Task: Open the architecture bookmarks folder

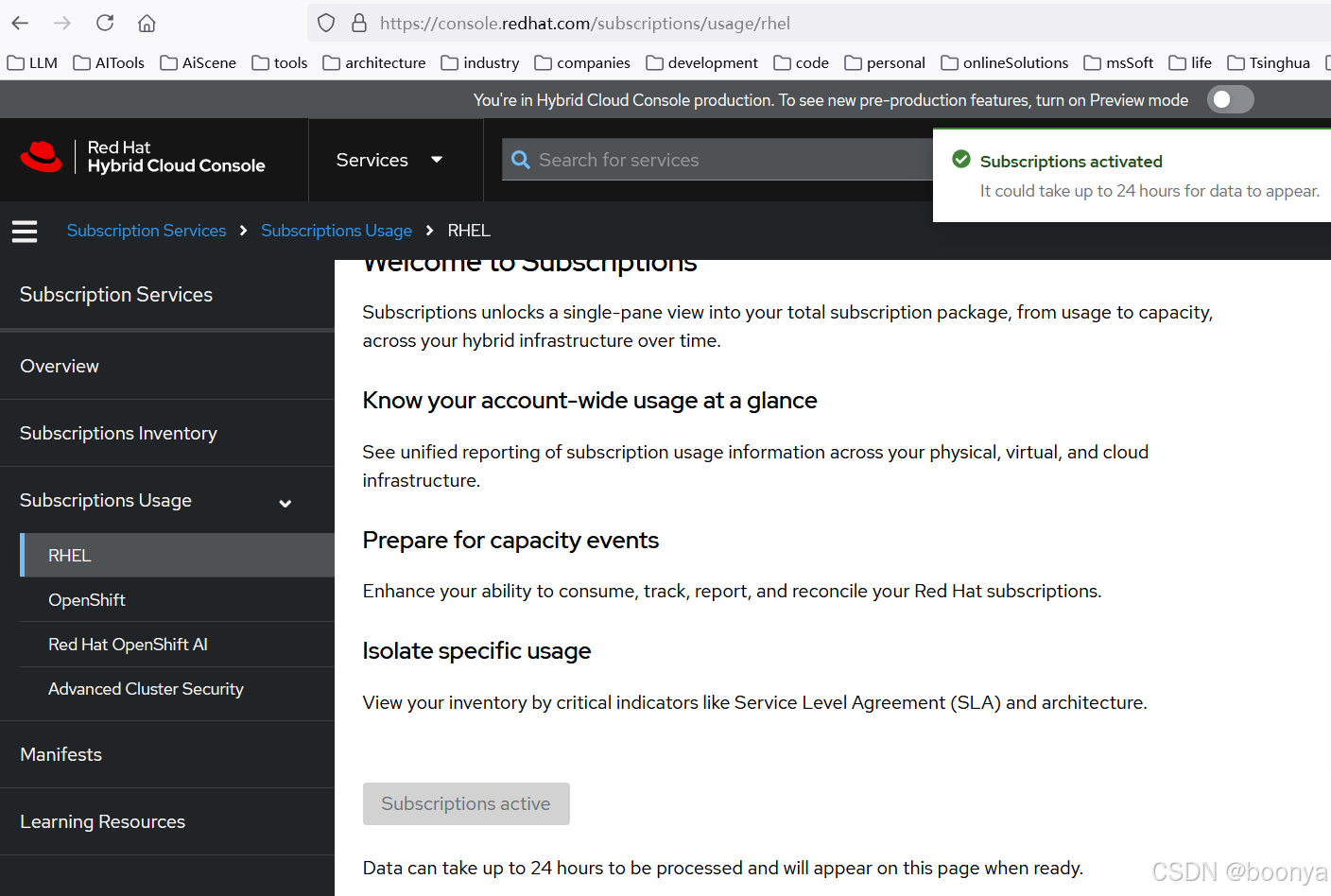Action: click(374, 62)
